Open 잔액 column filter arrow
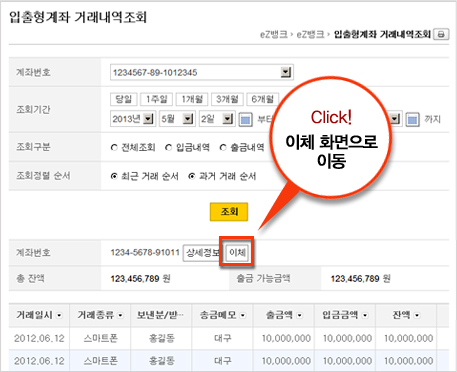 [417, 315]
